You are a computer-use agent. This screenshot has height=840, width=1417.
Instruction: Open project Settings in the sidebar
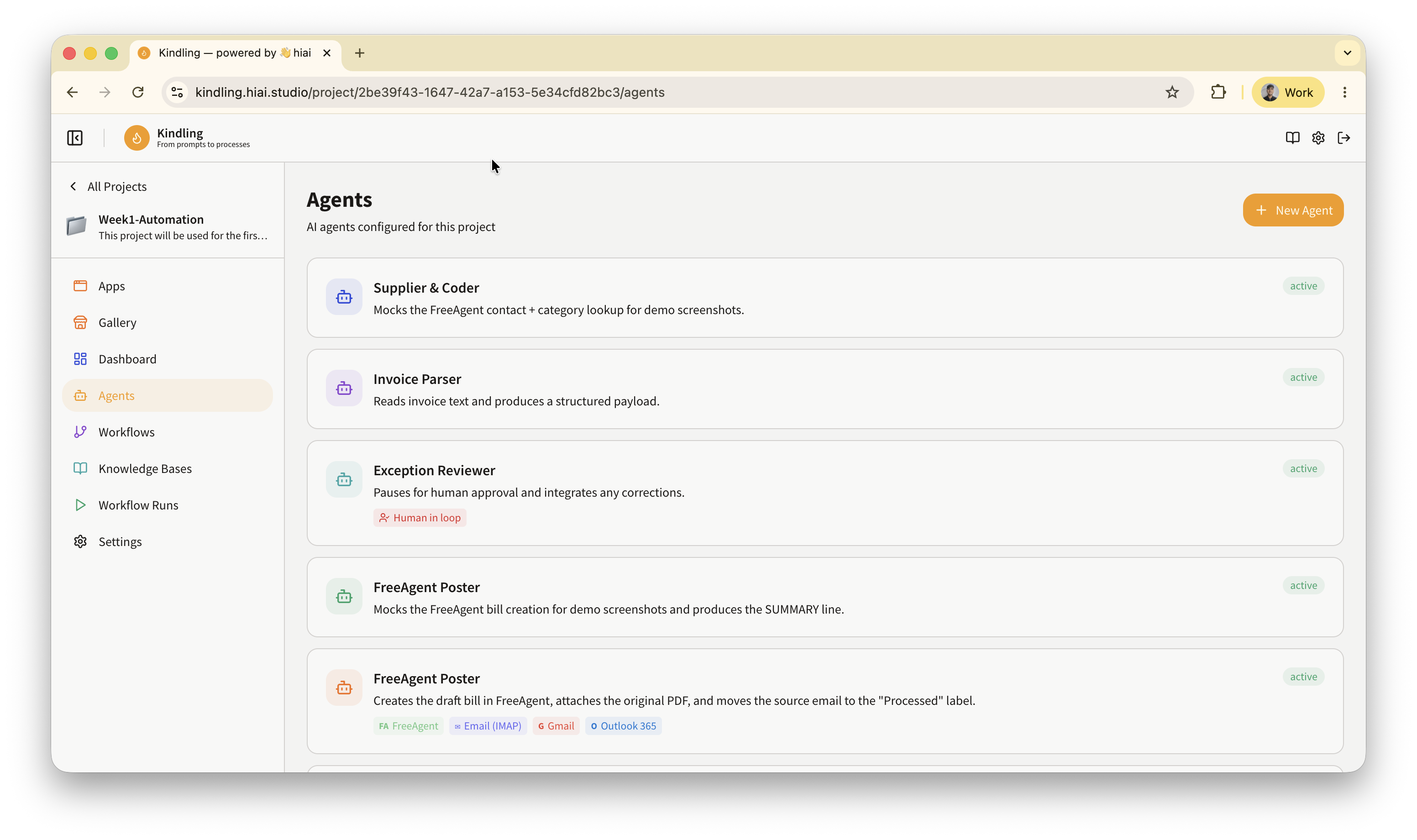168,541
